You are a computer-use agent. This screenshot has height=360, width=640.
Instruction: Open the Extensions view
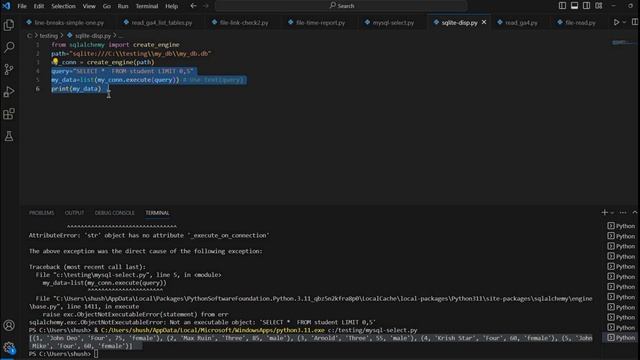click(9, 114)
